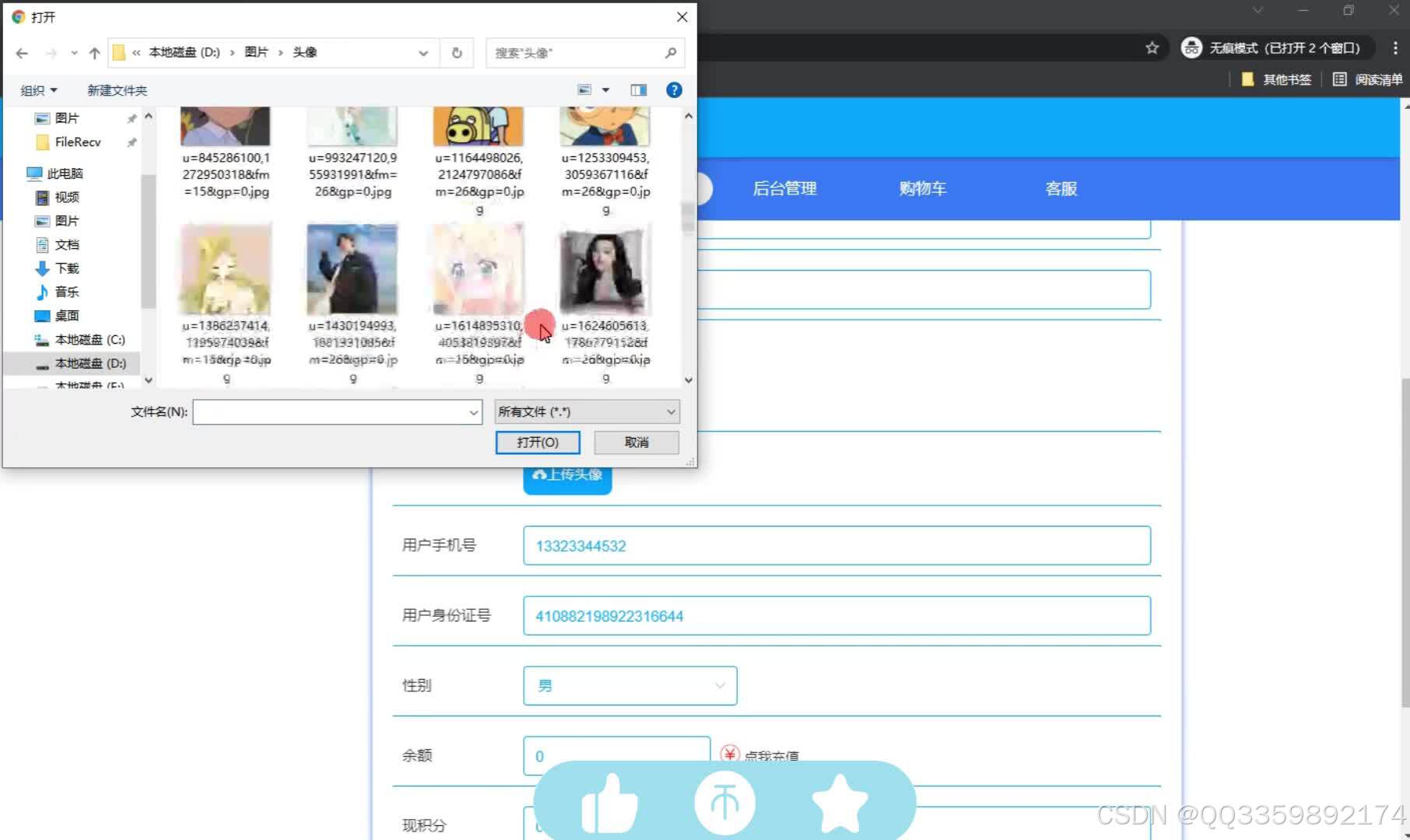Click the back navigation arrow in Open dialog
The width and height of the screenshot is (1410, 840).
[21, 52]
